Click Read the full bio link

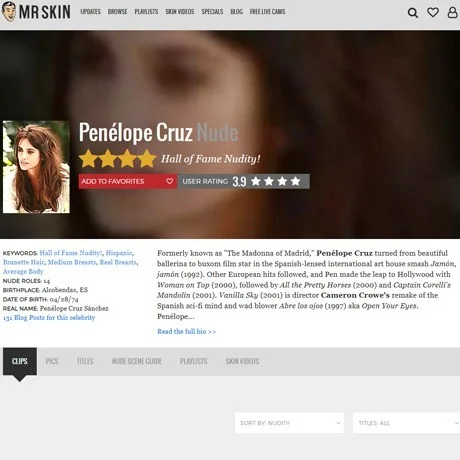(186, 332)
